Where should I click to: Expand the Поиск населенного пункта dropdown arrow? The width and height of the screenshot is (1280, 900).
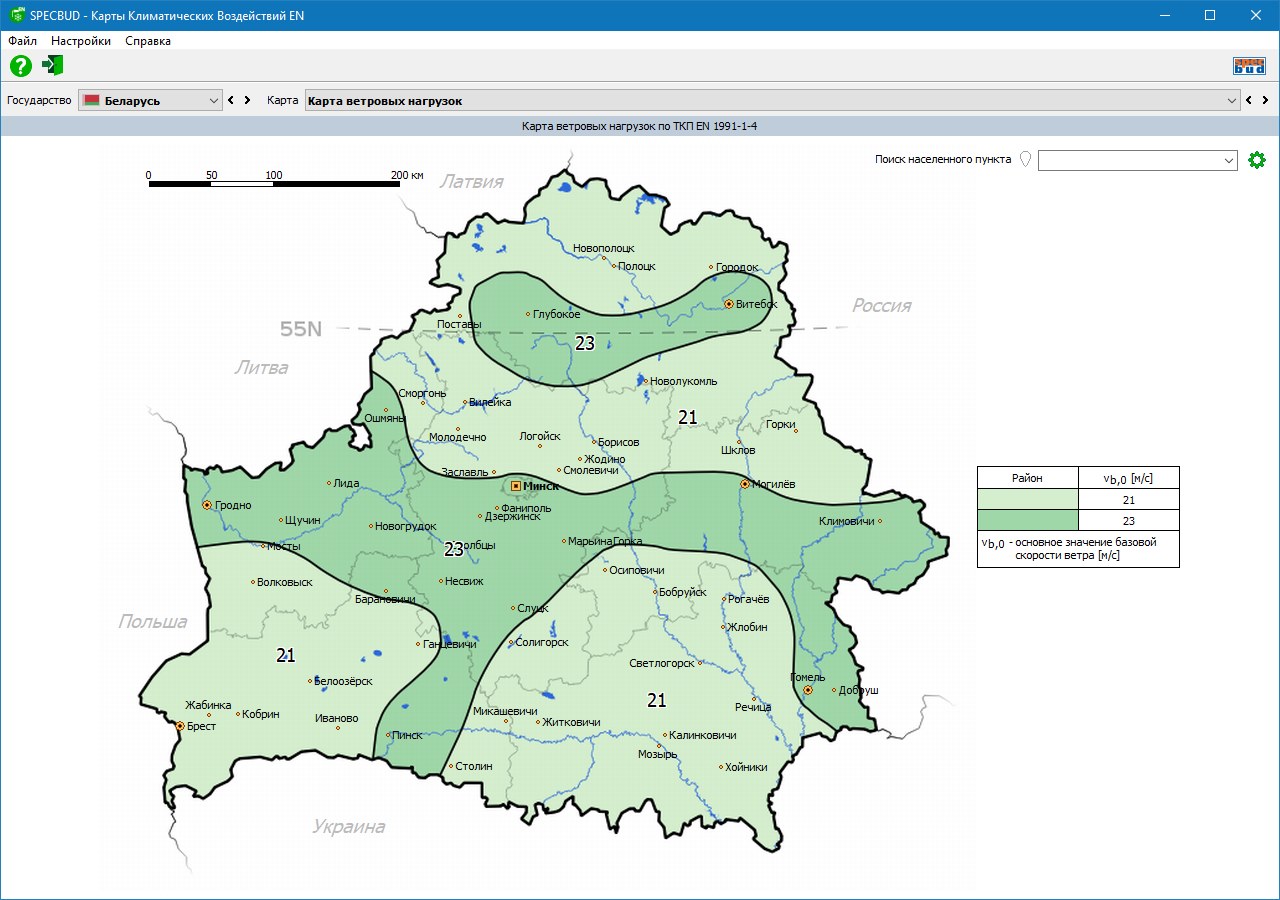[x=1228, y=161]
